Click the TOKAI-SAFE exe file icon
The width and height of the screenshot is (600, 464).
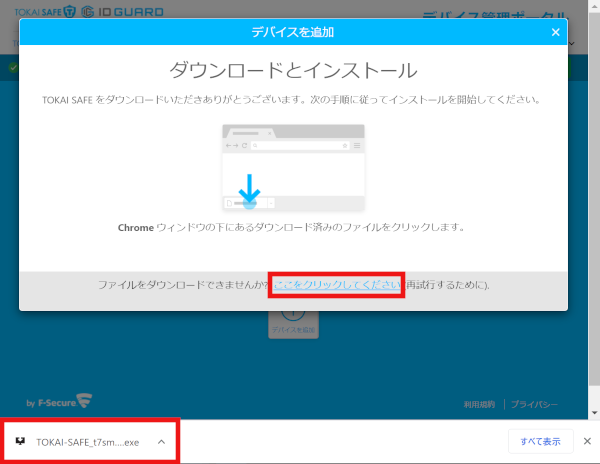click(x=20, y=441)
